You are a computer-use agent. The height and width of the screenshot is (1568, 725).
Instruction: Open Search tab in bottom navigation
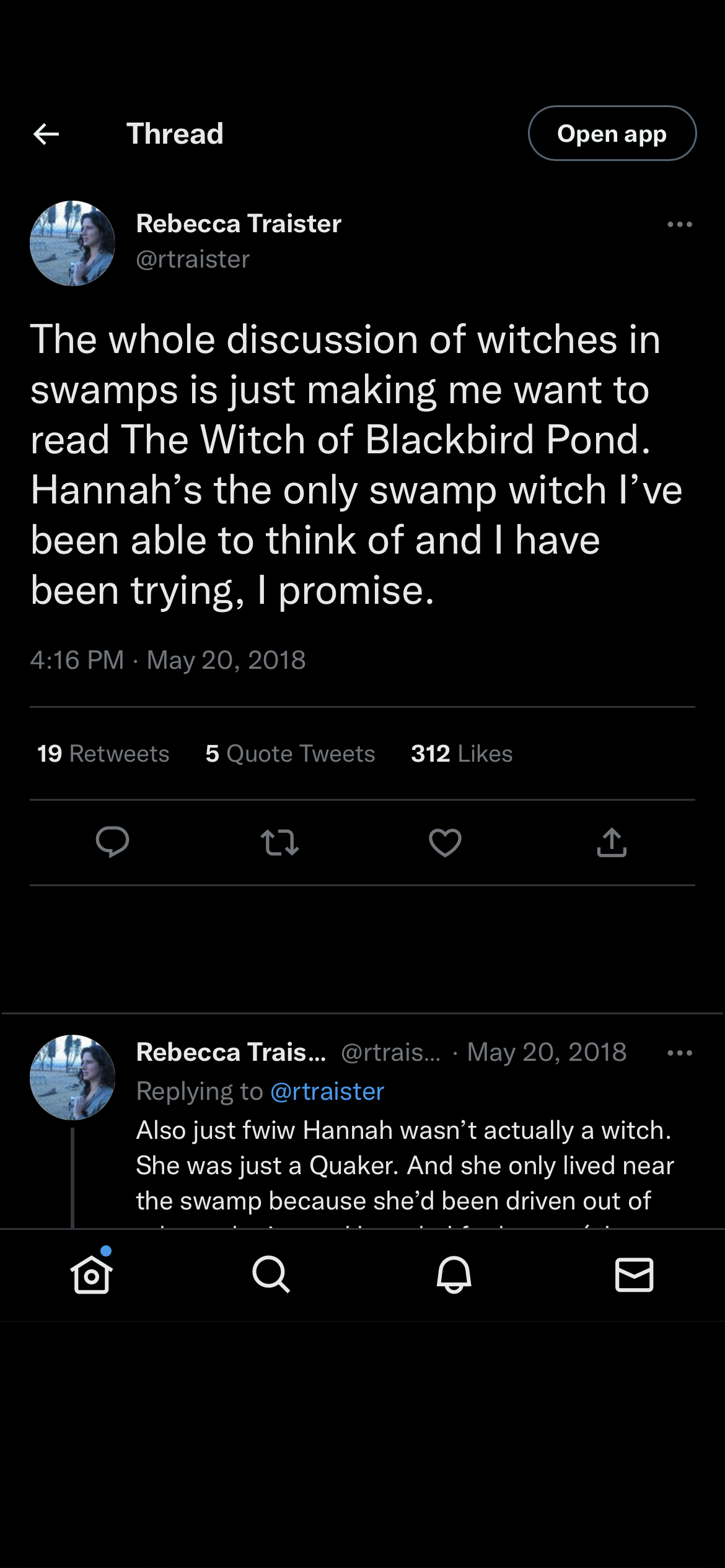(x=271, y=1274)
